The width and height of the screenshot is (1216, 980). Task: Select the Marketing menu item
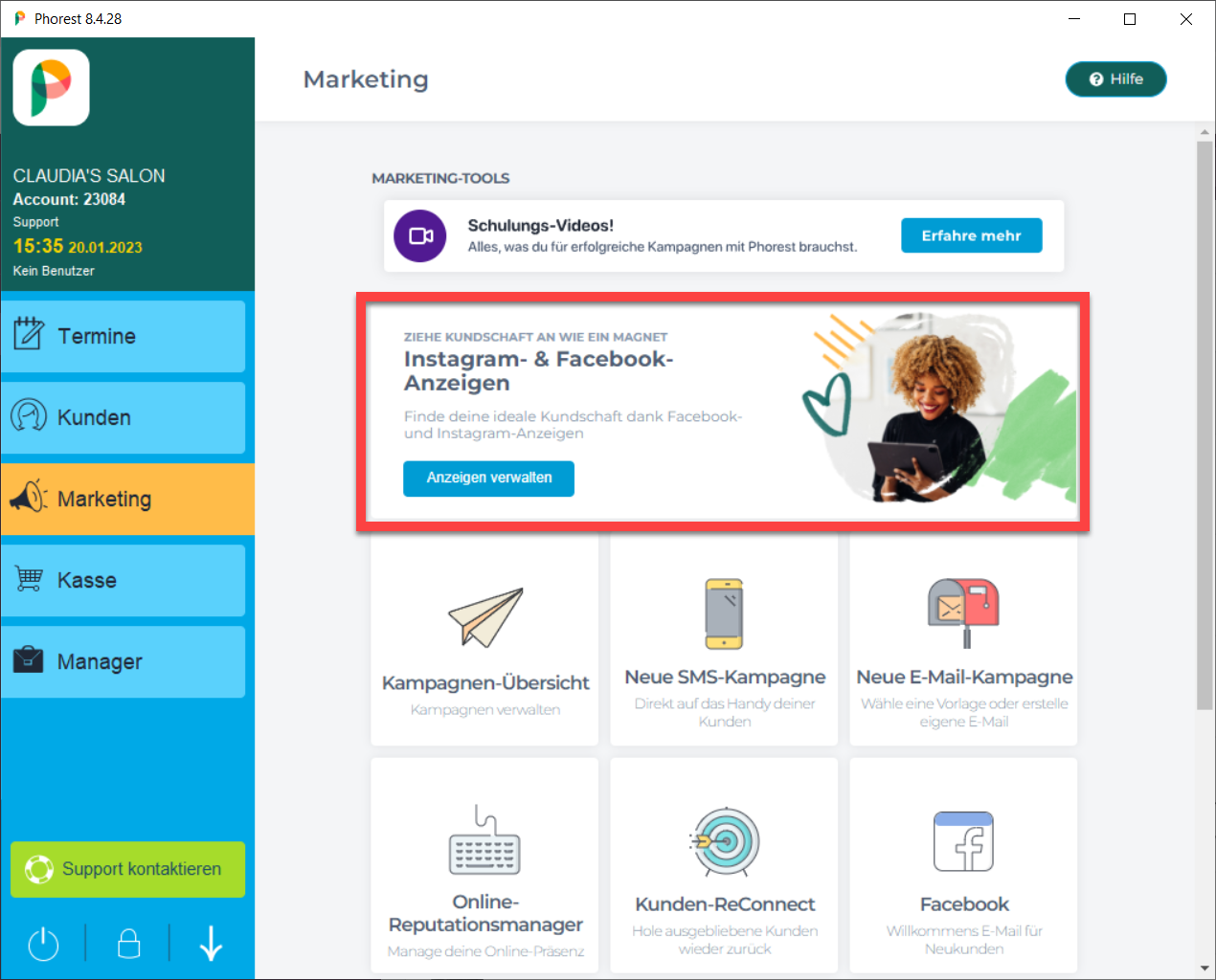point(127,499)
